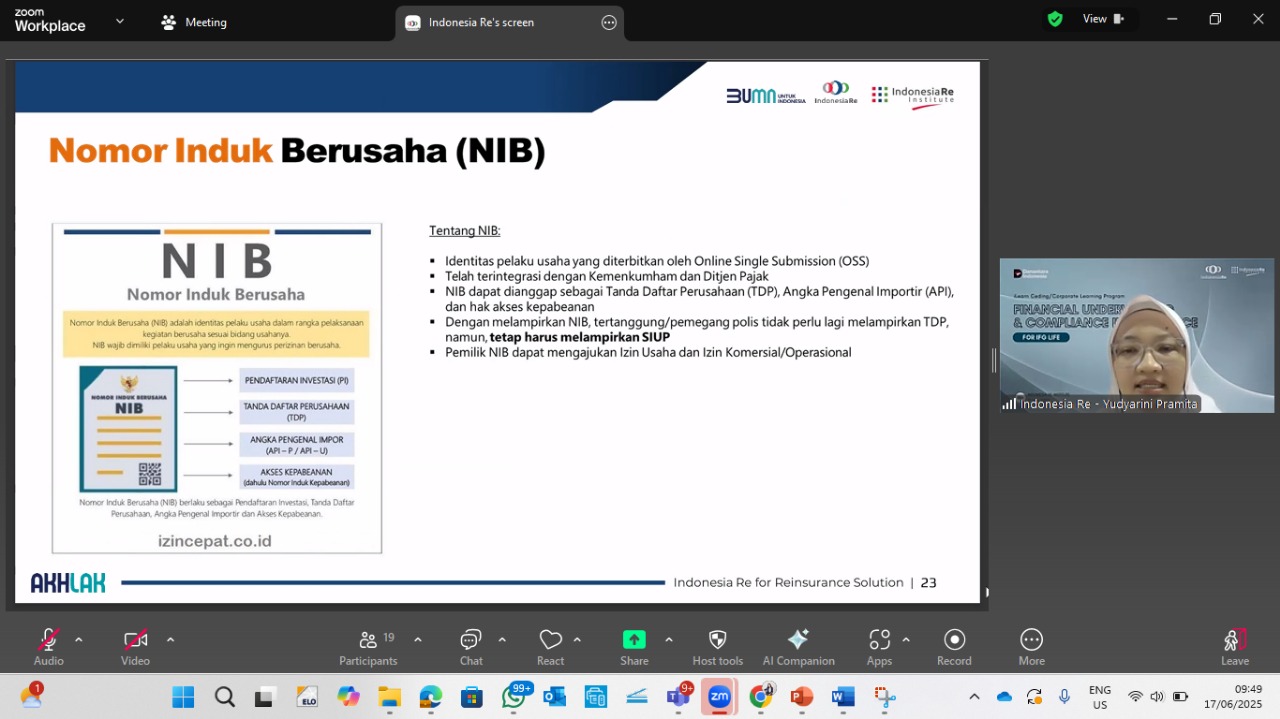This screenshot has width=1280, height=719.
Task: Unmute the Audio microphone
Action: [x=48, y=647]
